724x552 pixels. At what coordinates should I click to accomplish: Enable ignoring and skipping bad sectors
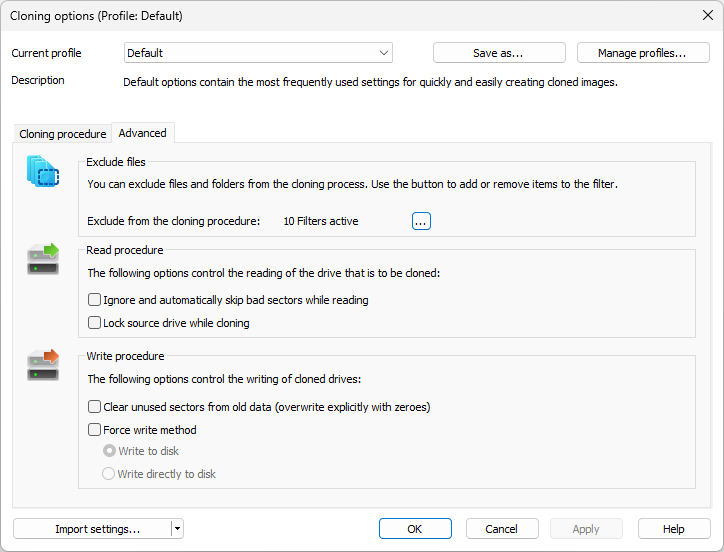click(95, 300)
